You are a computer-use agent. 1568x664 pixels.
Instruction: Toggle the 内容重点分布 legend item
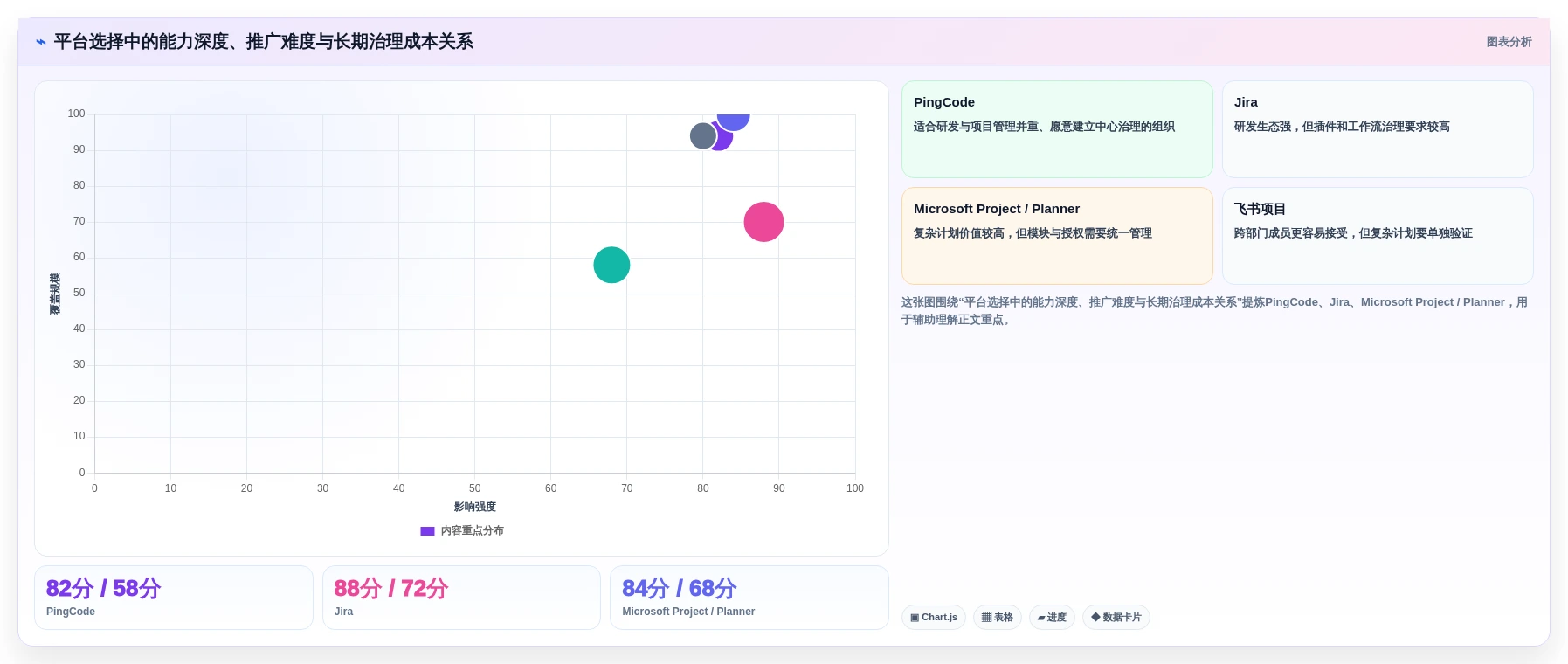462,530
